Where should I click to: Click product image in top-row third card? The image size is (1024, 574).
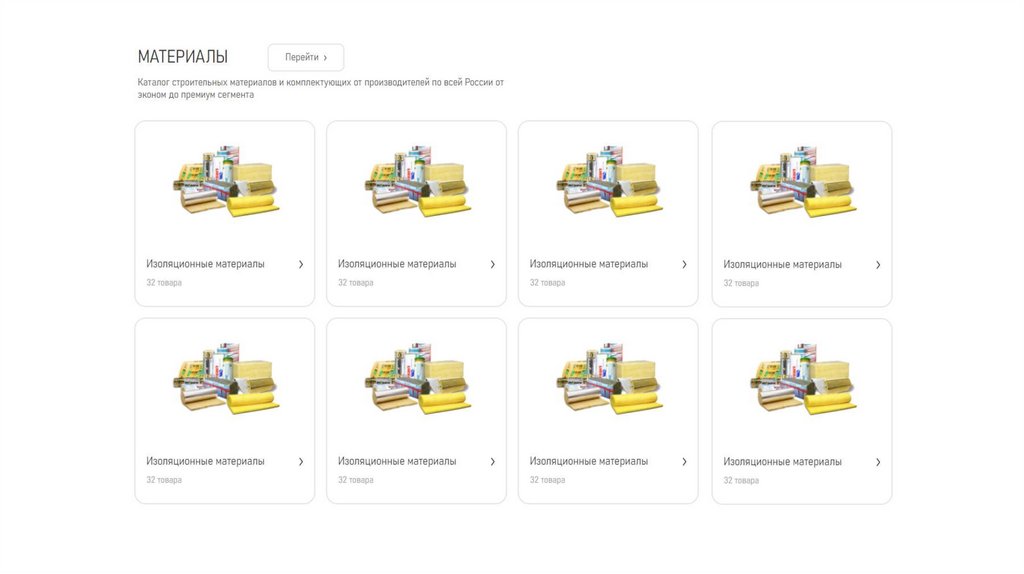609,182
